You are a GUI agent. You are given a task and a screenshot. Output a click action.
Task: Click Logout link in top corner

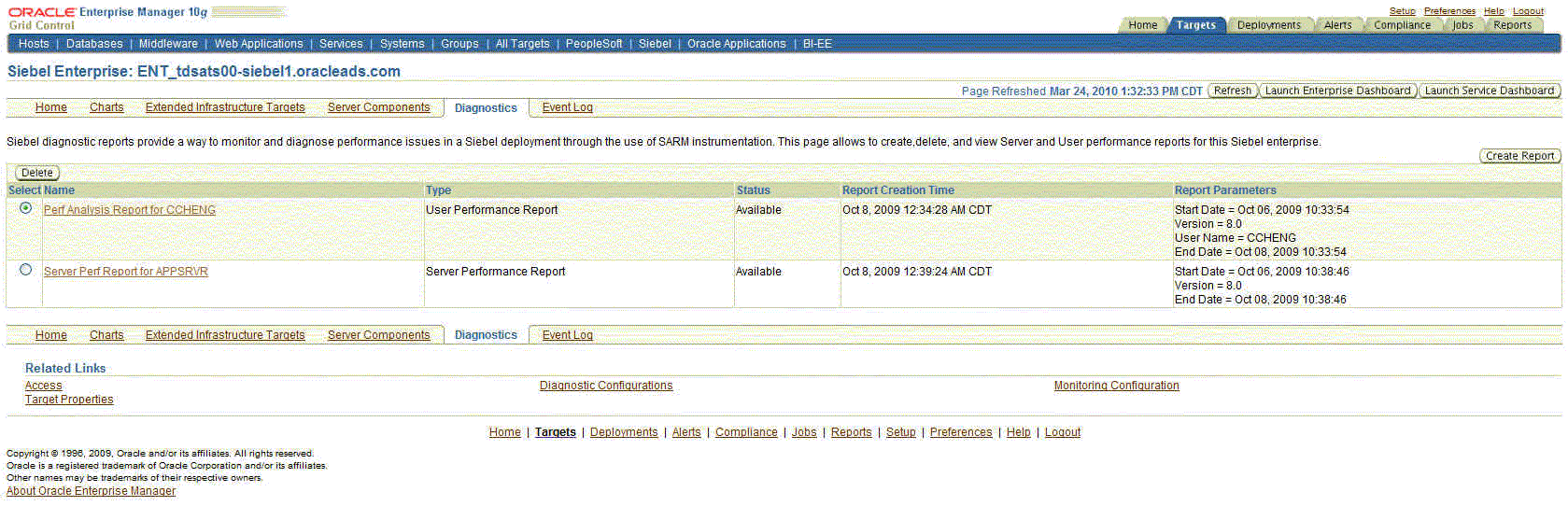pos(1528,11)
